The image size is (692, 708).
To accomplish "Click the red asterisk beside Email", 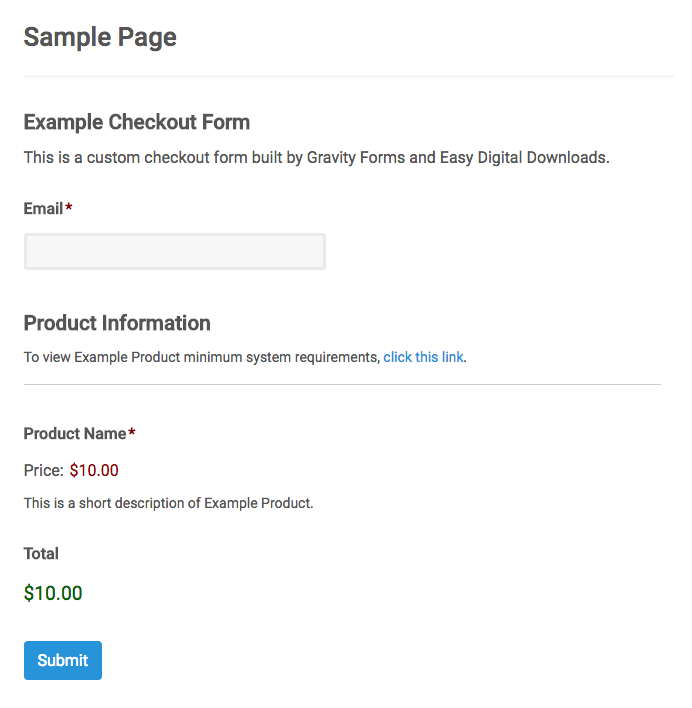I will [69, 208].
